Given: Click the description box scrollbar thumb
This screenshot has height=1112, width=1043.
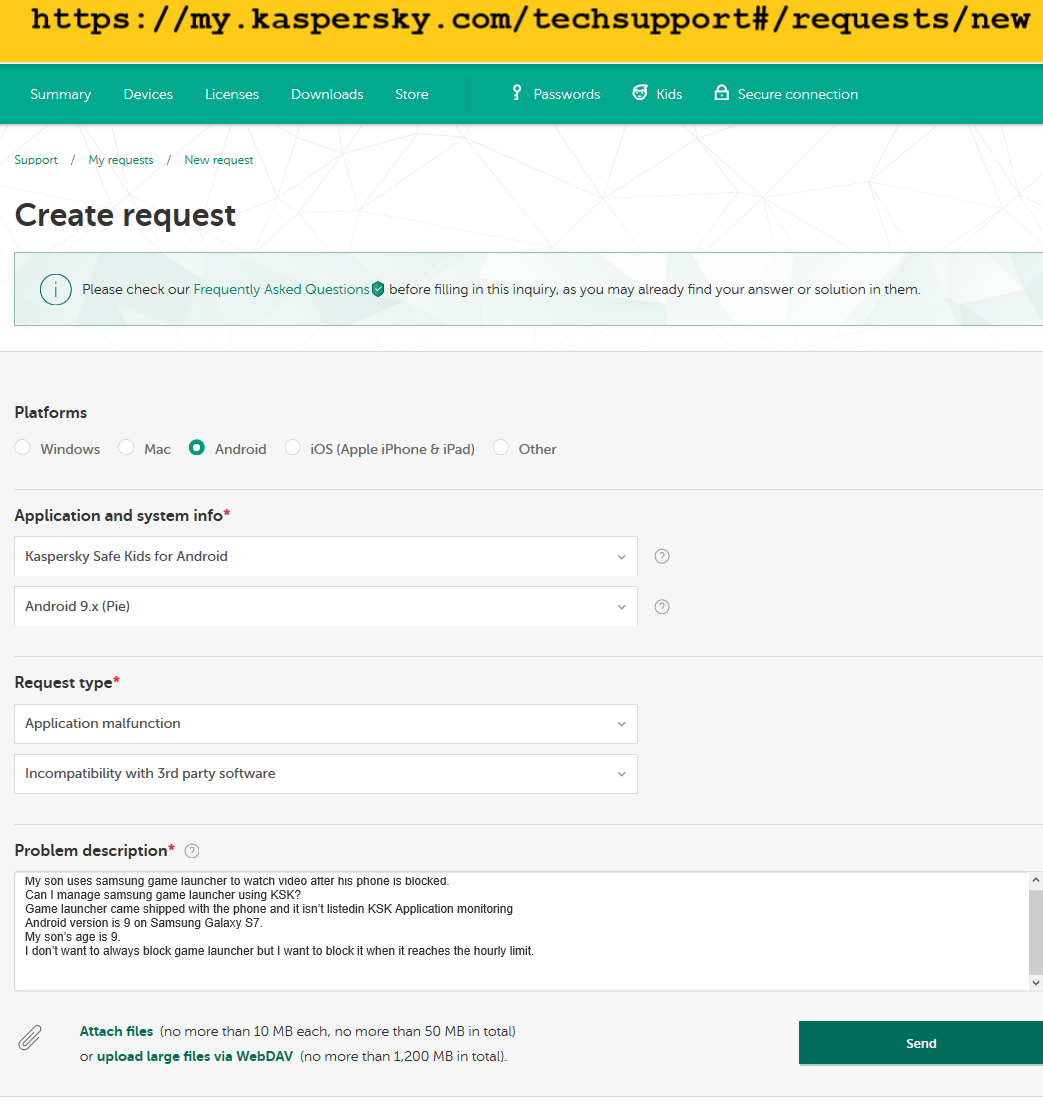Looking at the screenshot, I should (x=1036, y=933).
